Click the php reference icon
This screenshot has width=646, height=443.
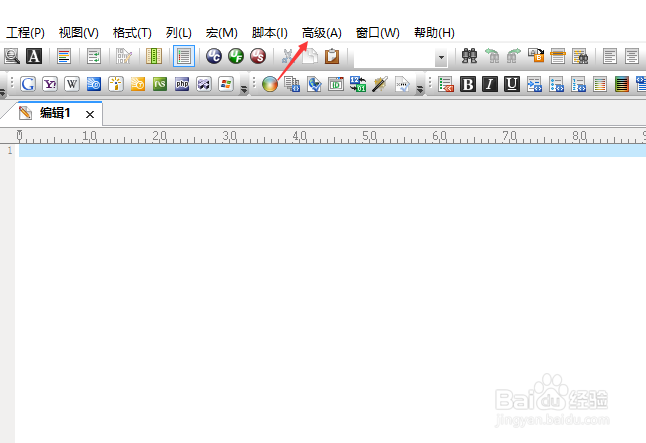182,84
